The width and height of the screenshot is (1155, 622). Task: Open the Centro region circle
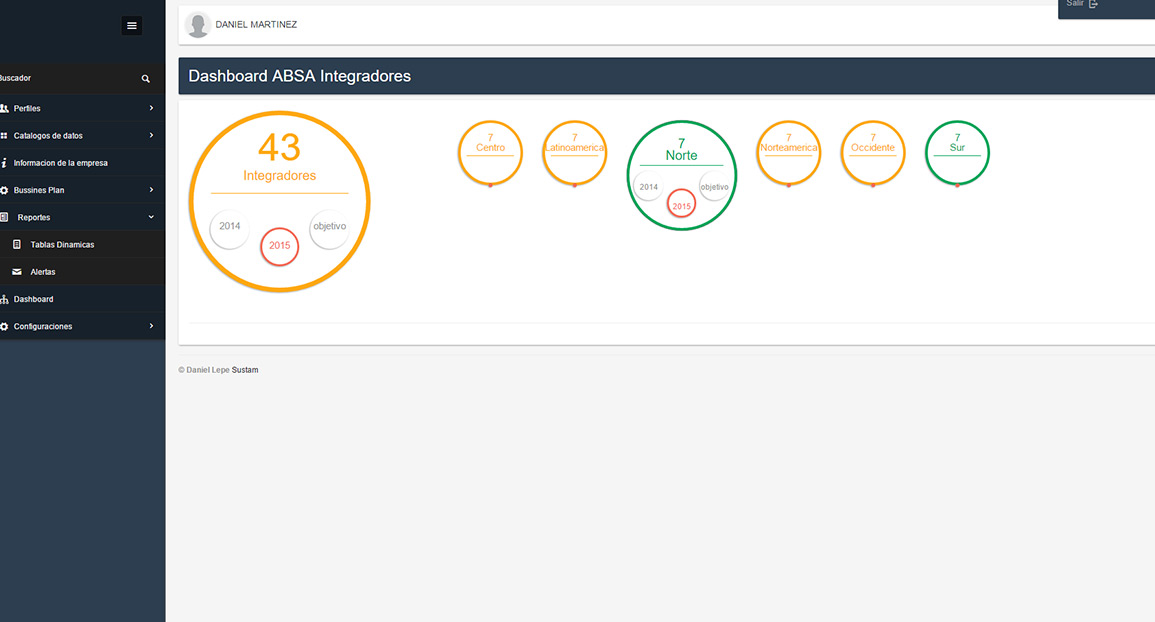491,153
